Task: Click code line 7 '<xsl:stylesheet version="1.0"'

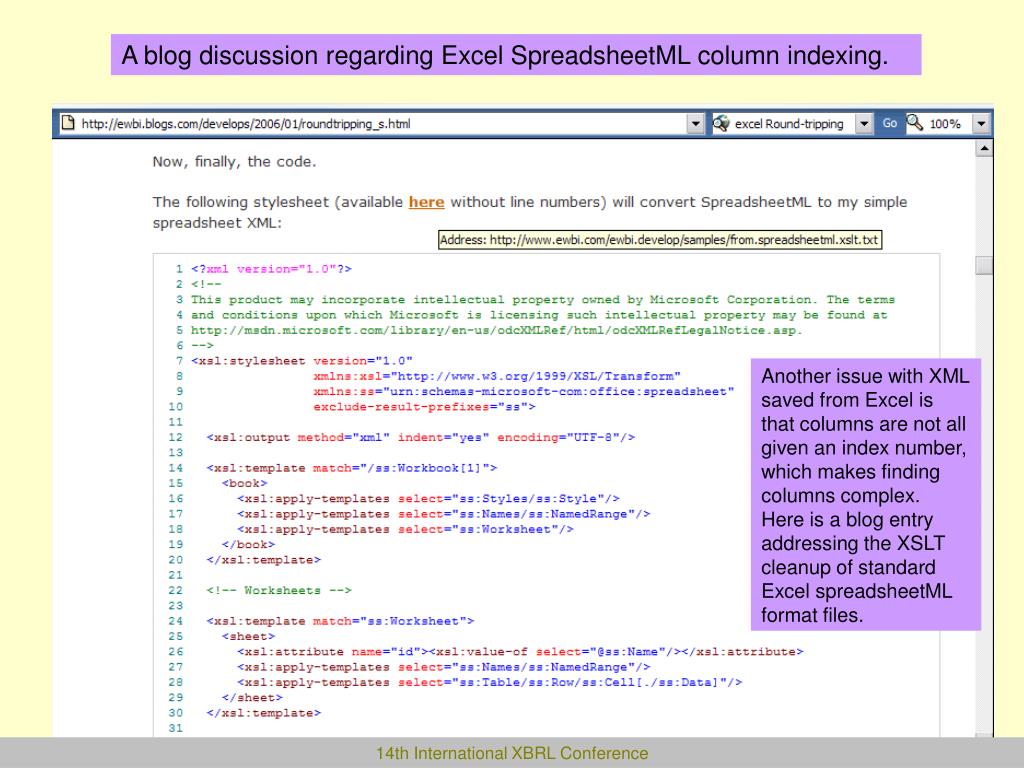Action: coord(302,361)
